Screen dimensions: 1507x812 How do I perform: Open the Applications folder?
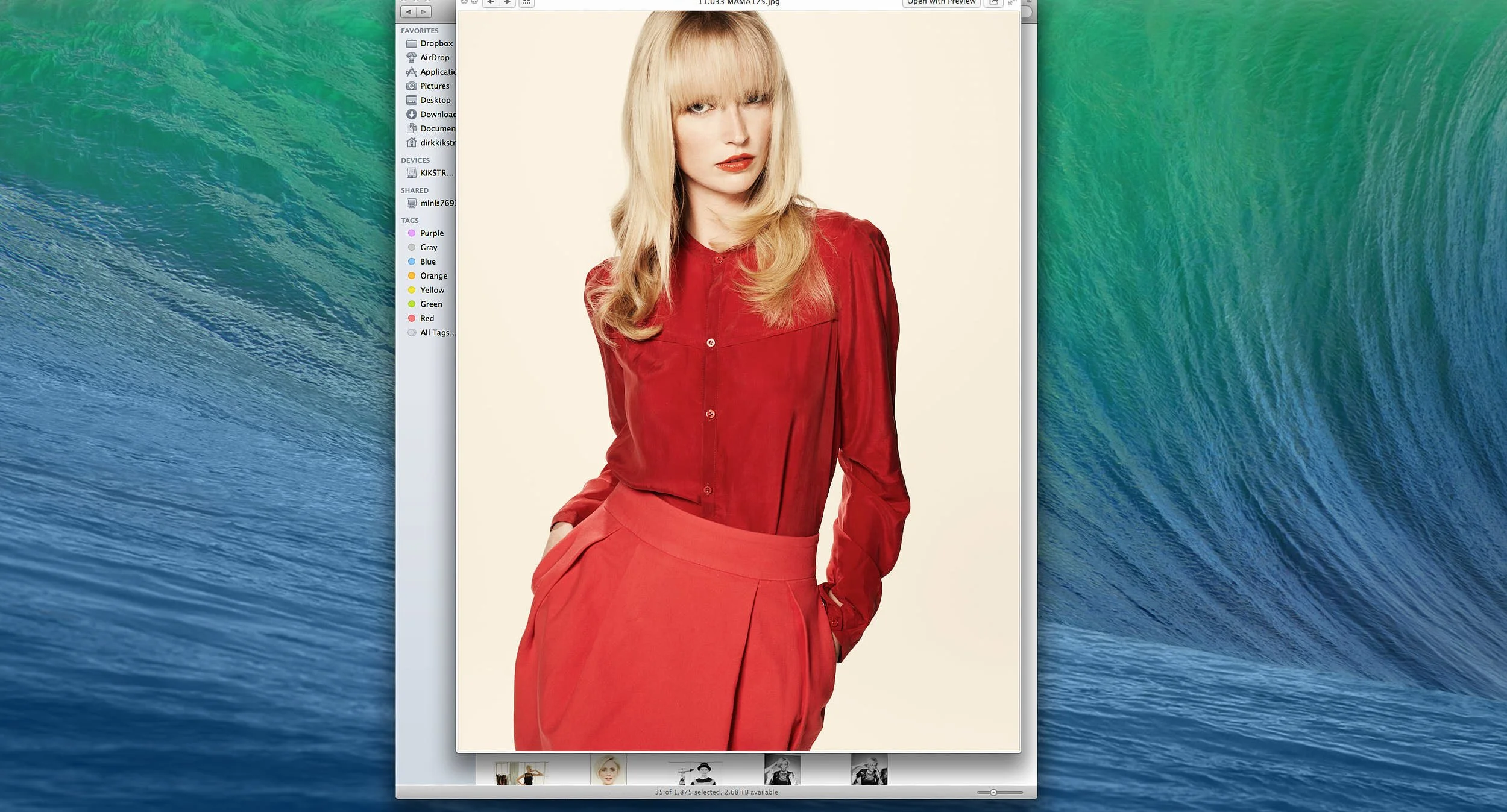coord(439,72)
